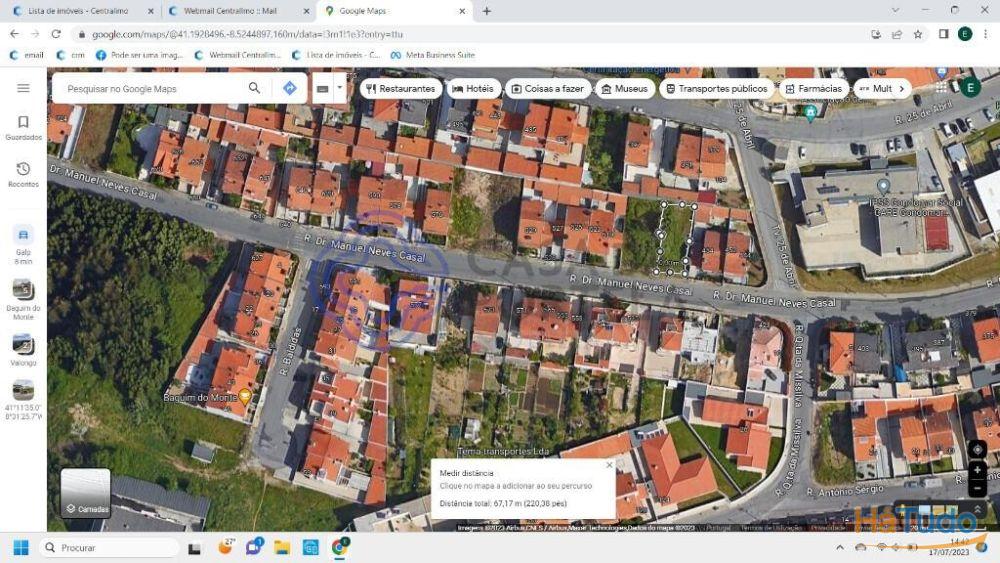Open the Google Maps hamburger menu
The width and height of the screenshot is (1000, 563).
pos(23,88)
